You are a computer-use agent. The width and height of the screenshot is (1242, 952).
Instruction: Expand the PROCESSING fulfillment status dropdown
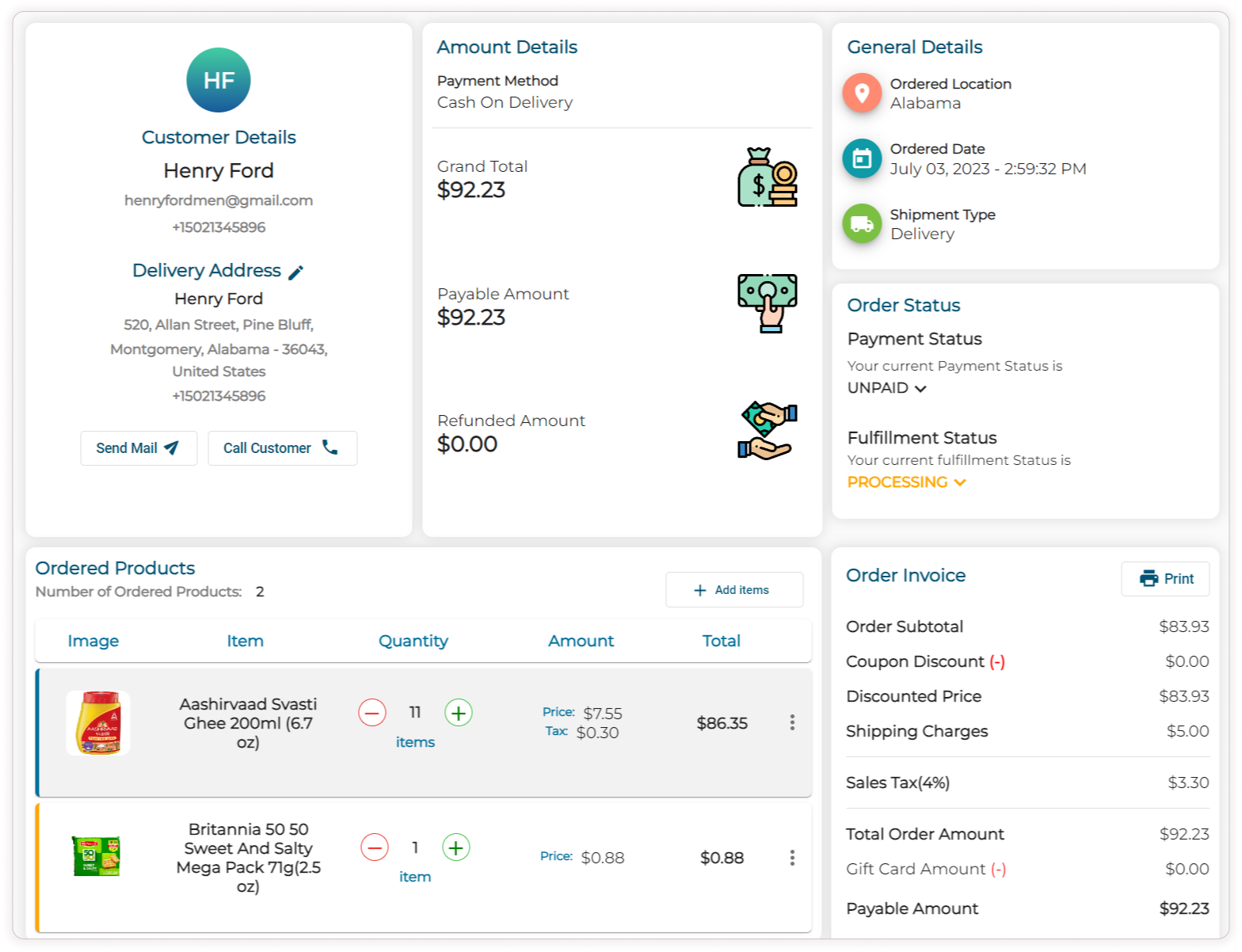(906, 482)
